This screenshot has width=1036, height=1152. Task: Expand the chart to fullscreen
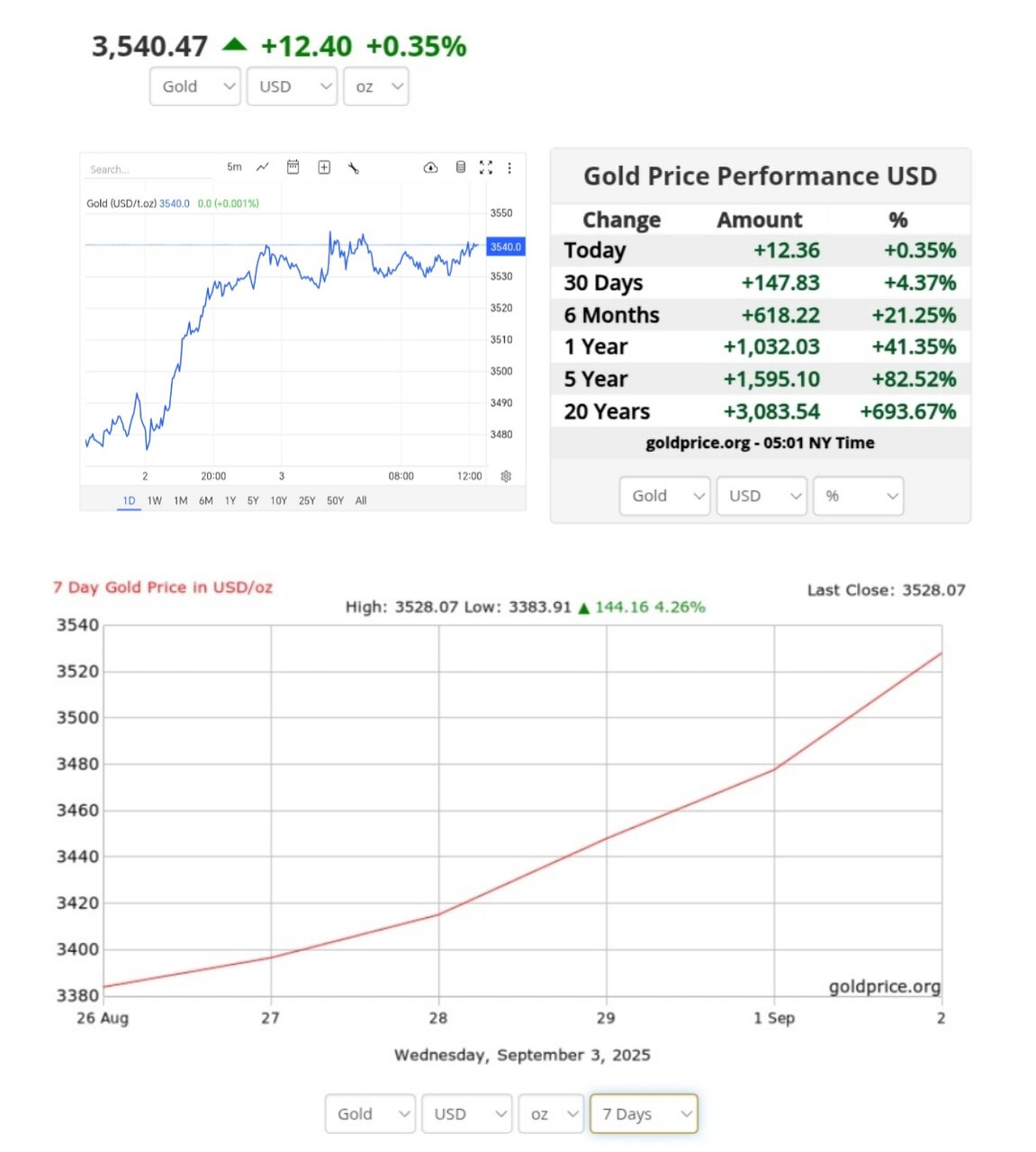click(486, 167)
